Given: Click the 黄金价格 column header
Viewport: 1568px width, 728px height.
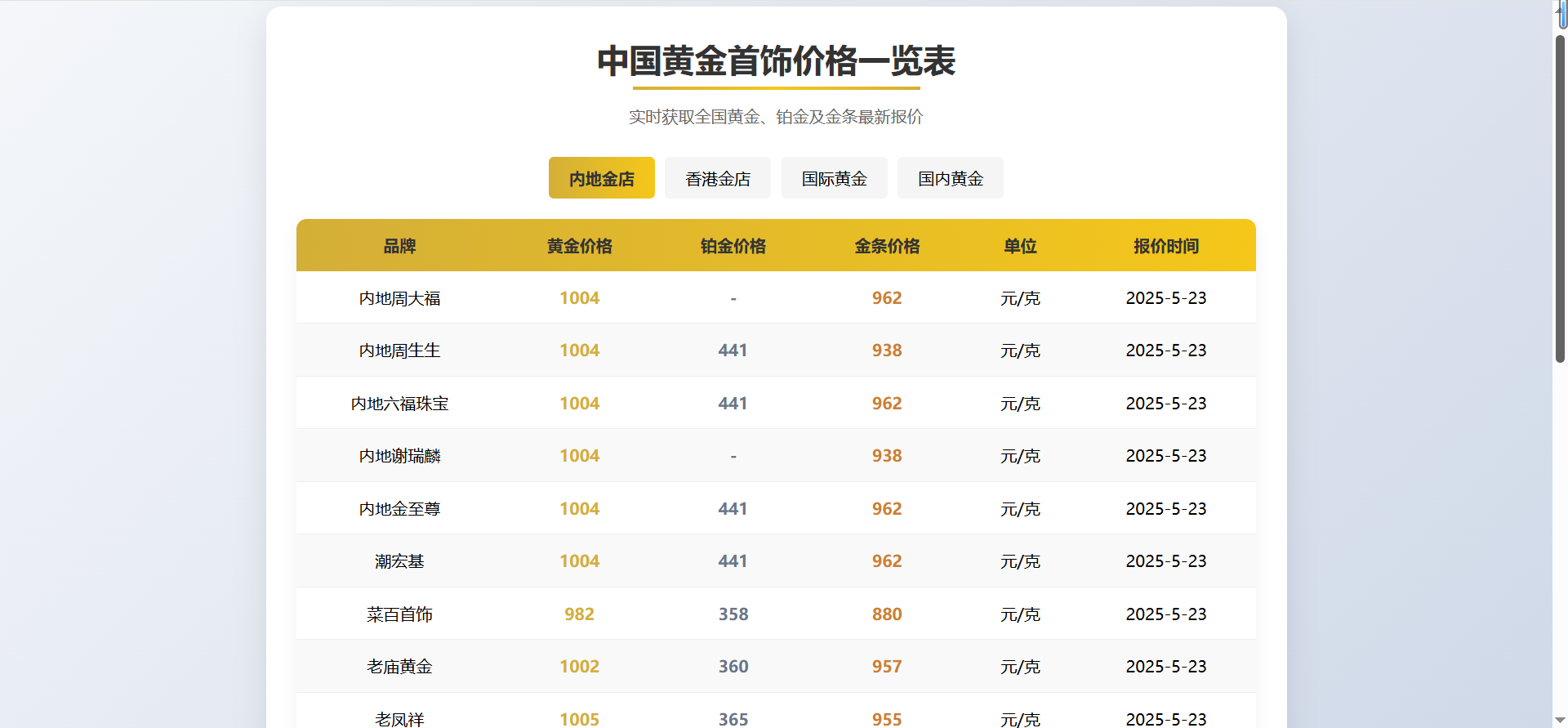Looking at the screenshot, I should pyautogui.click(x=579, y=246).
